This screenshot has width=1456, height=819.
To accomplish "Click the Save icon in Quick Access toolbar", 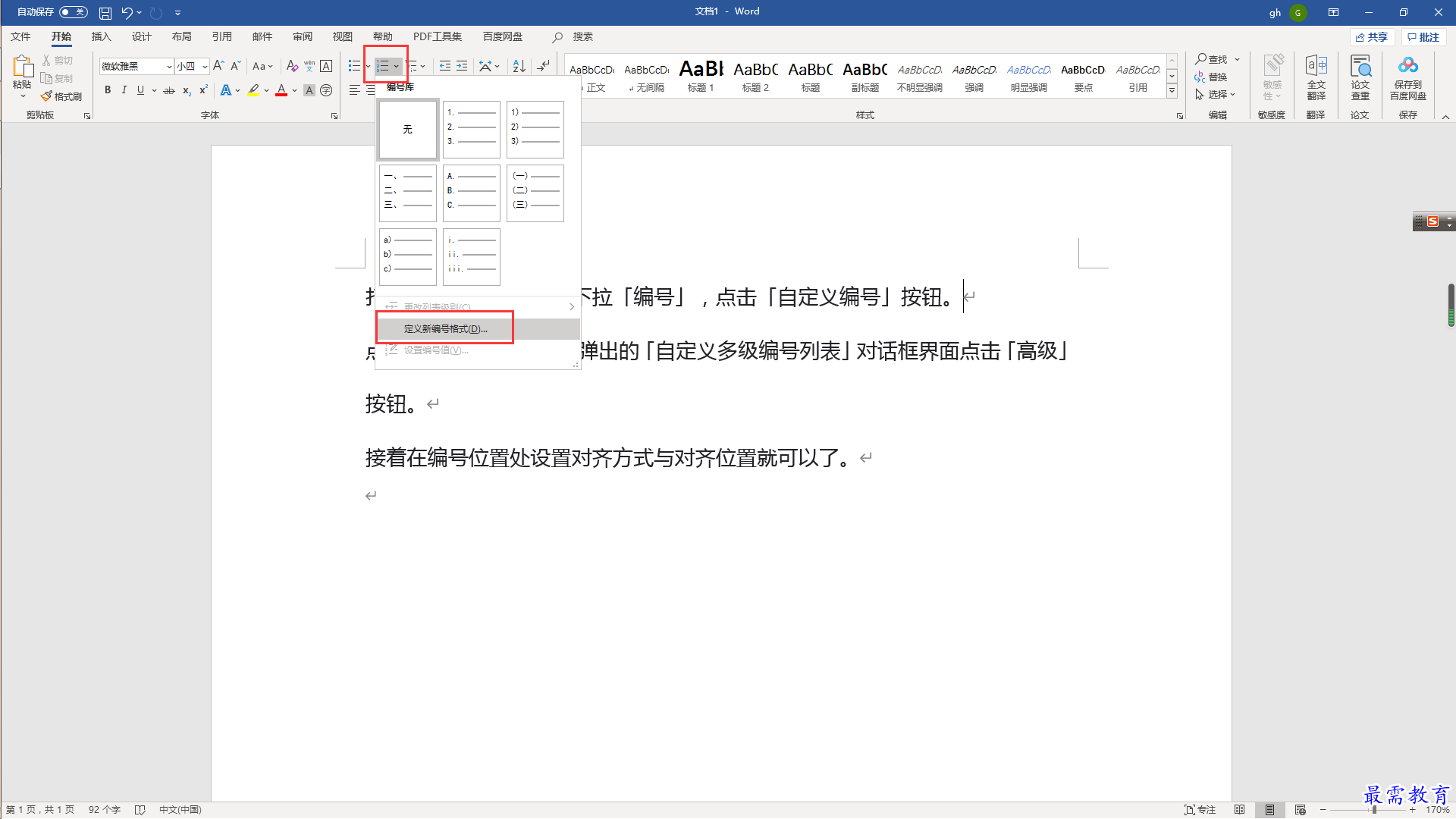I will tap(105, 12).
